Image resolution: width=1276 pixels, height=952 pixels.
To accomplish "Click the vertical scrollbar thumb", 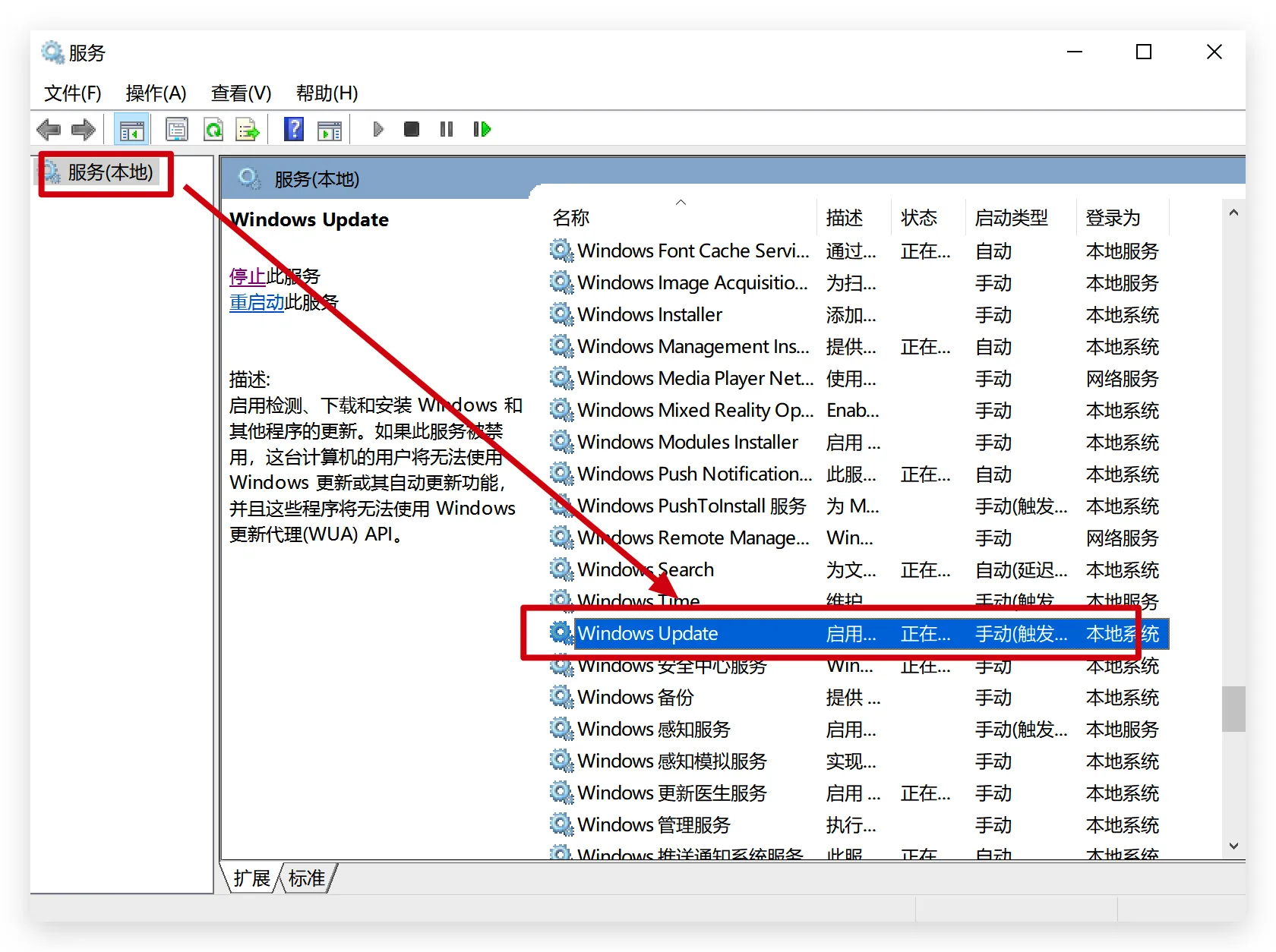I will click(1233, 709).
